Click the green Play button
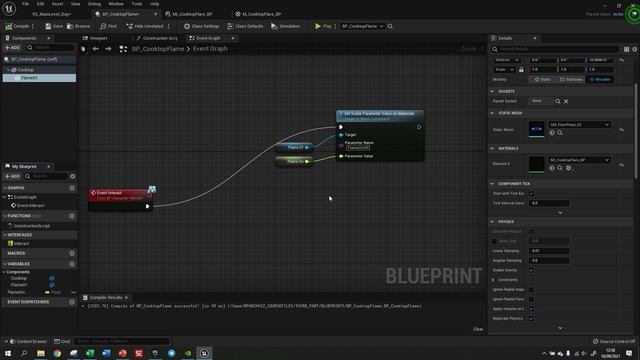This screenshot has height=360, width=640. 323,26
